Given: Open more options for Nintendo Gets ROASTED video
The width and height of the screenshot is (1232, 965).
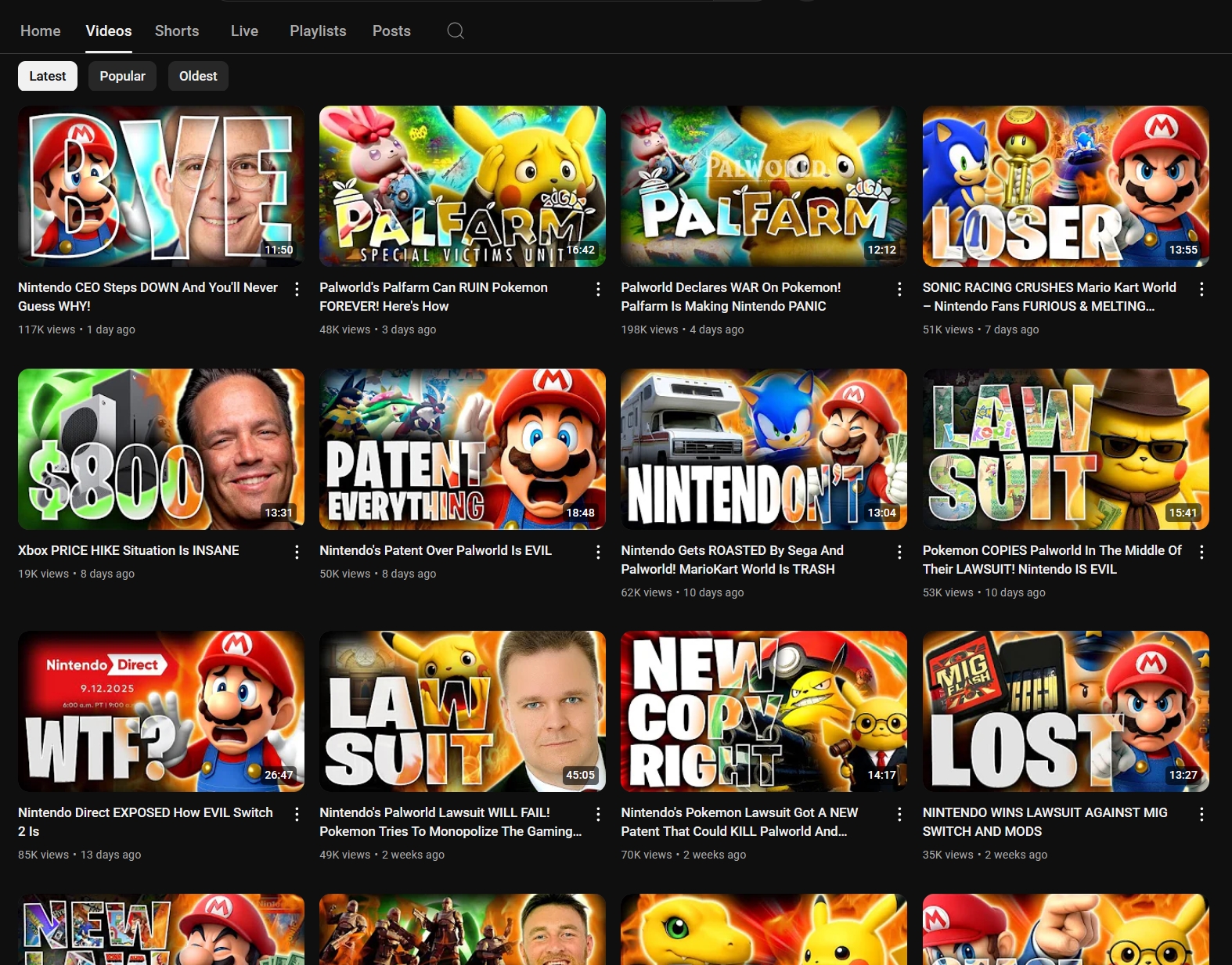Looking at the screenshot, I should (899, 553).
